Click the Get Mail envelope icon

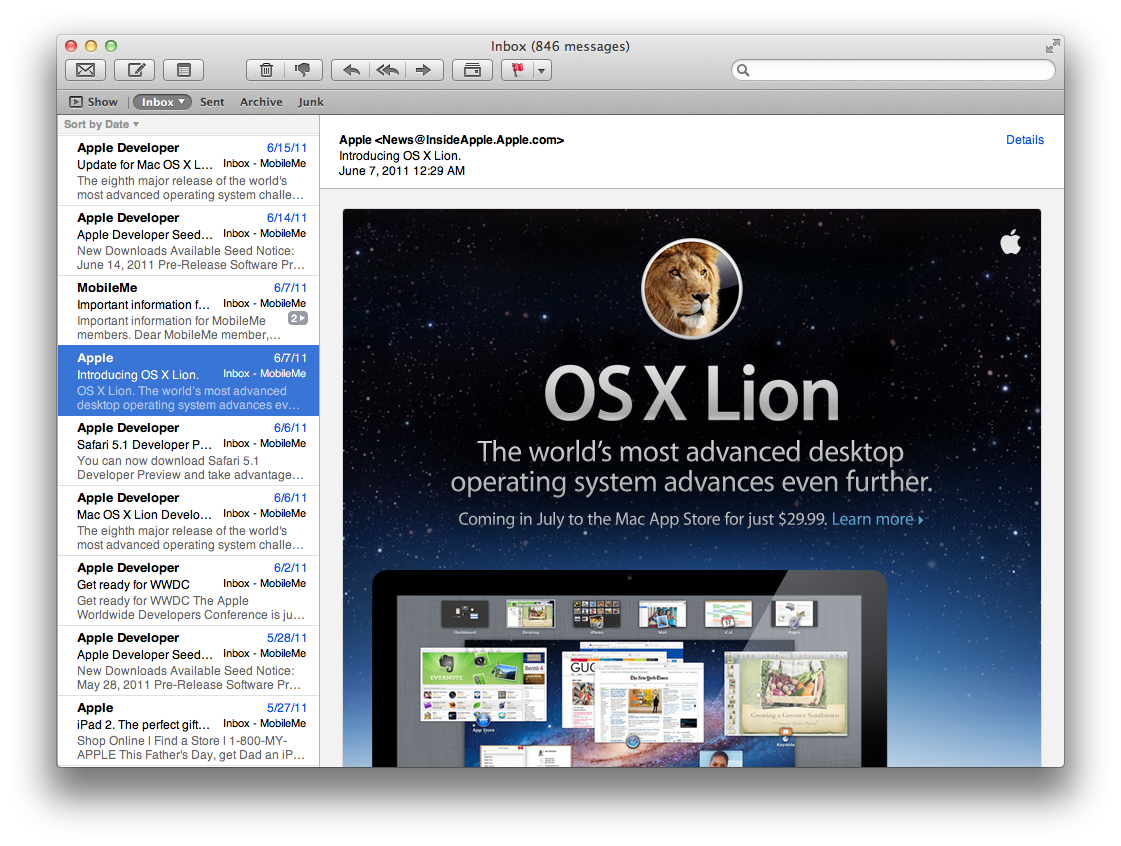click(86, 70)
